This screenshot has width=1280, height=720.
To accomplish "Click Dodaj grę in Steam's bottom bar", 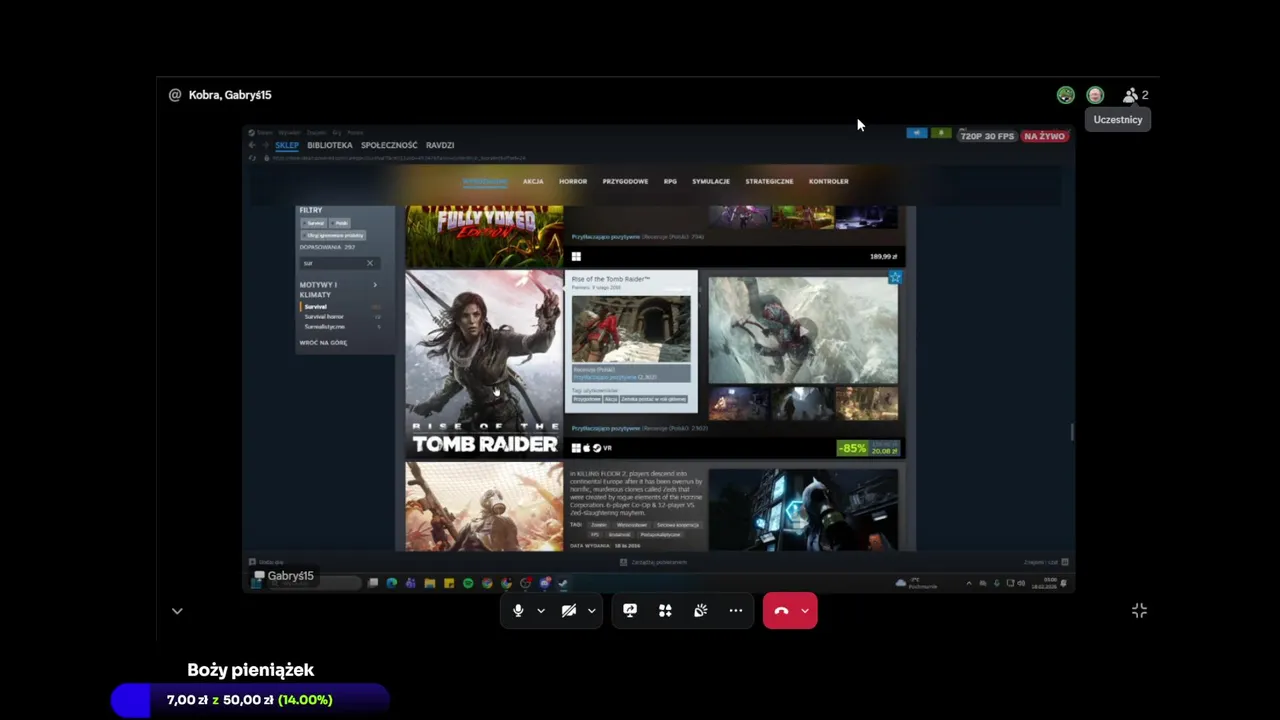I will point(266,562).
